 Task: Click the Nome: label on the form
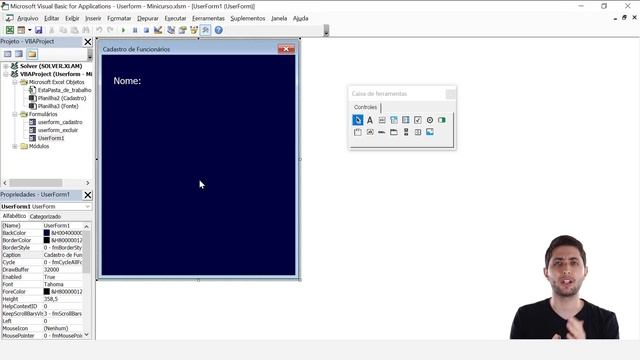coord(127,81)
